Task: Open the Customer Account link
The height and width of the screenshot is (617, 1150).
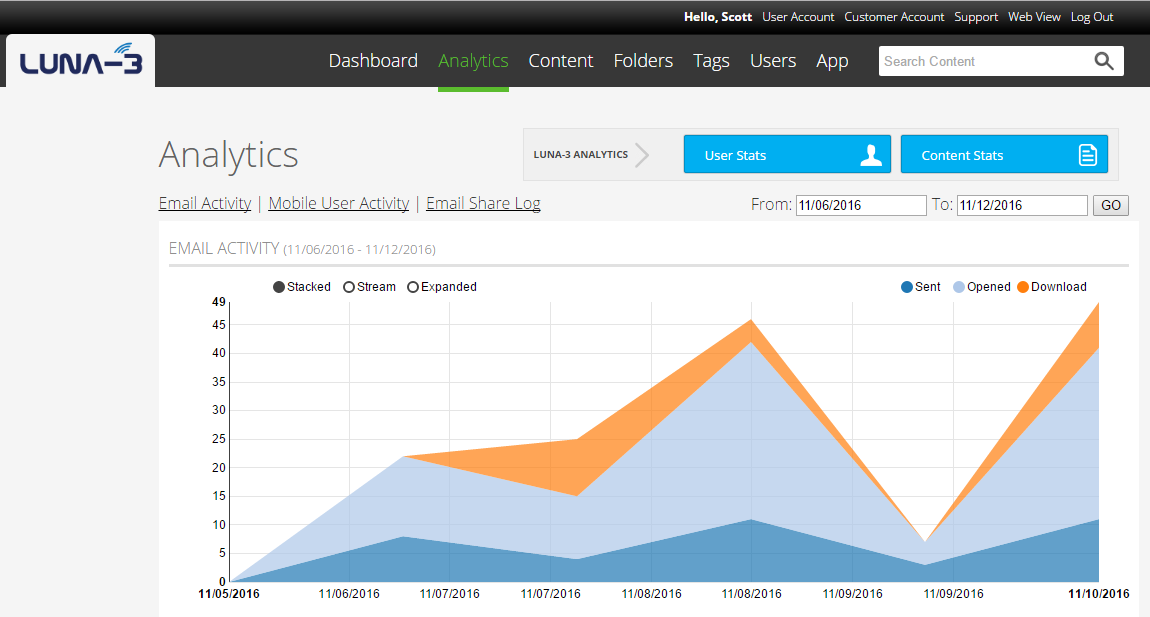Action: click(894, 17)
